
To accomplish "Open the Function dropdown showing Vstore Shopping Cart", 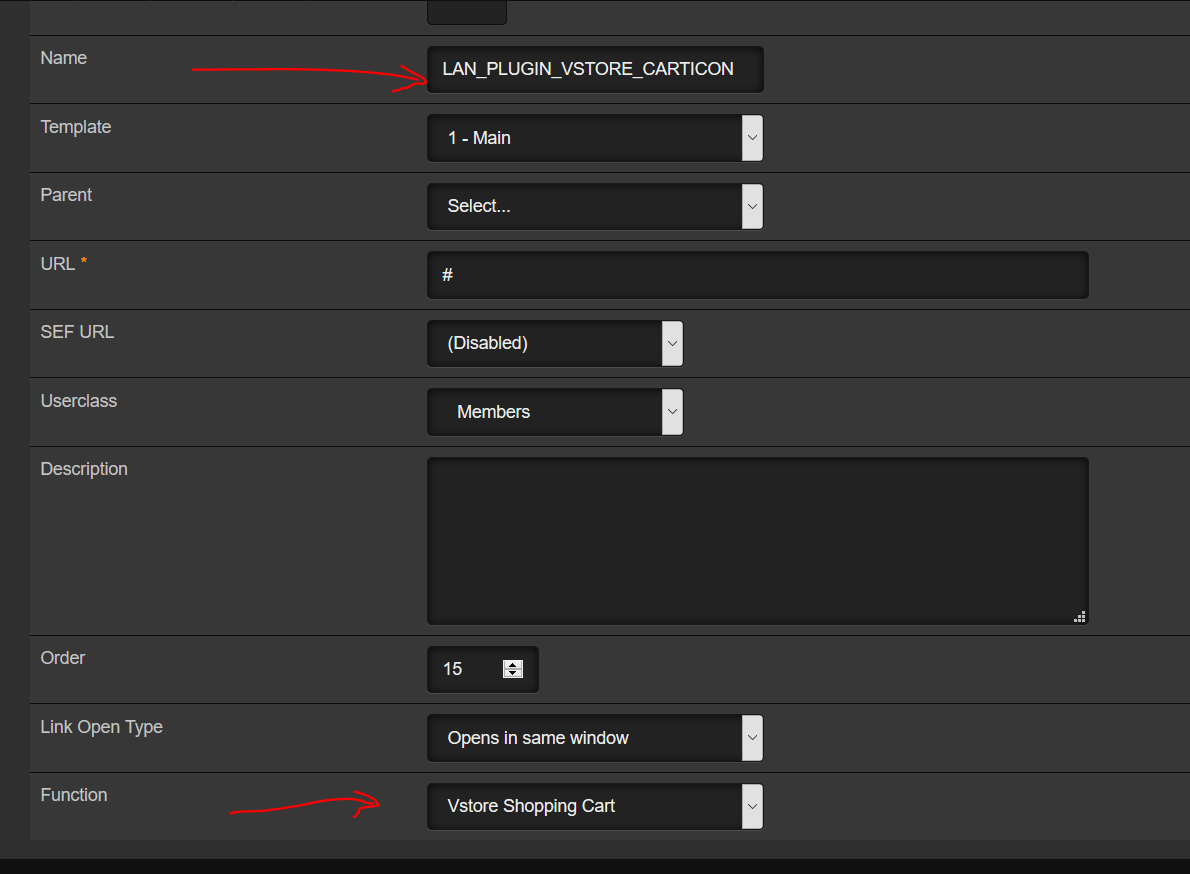I will point(595,806).
